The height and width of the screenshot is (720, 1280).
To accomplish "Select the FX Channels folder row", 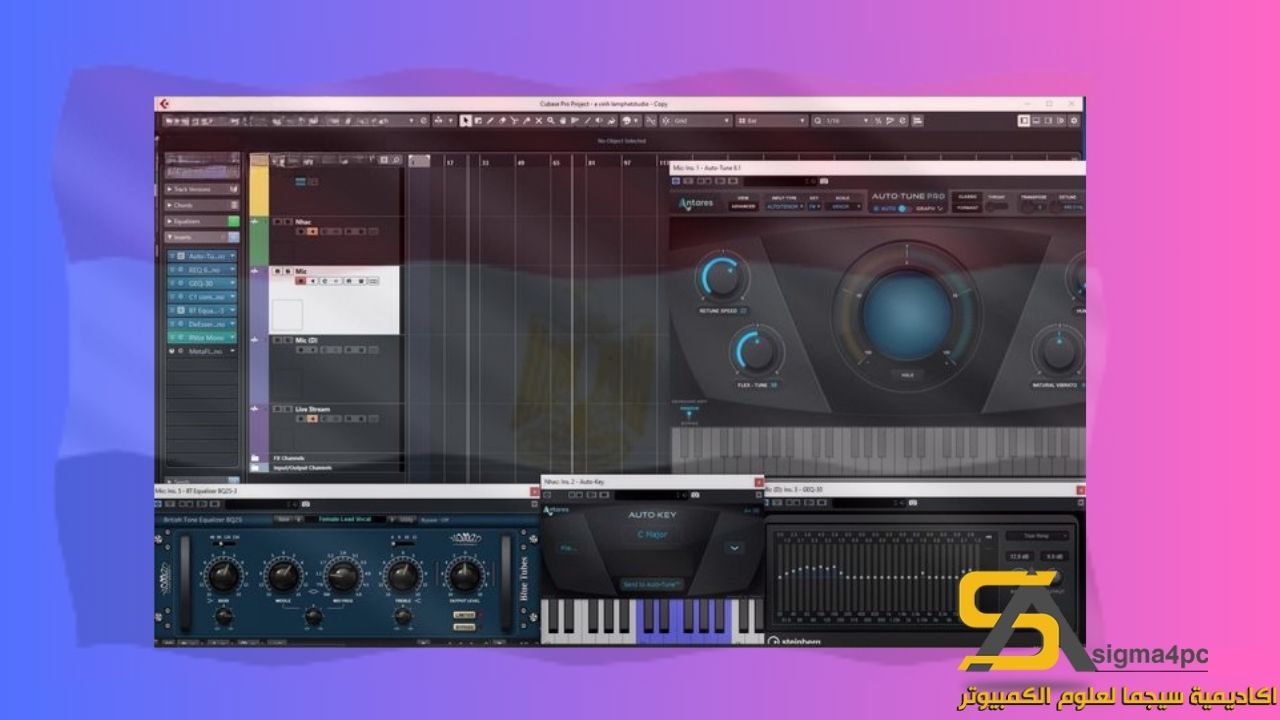I will [x=326, y=458].
